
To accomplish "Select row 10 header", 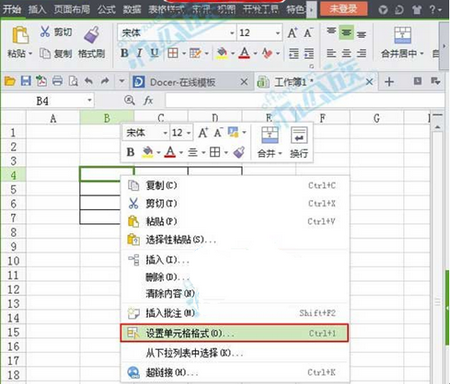I will point(13,261).
